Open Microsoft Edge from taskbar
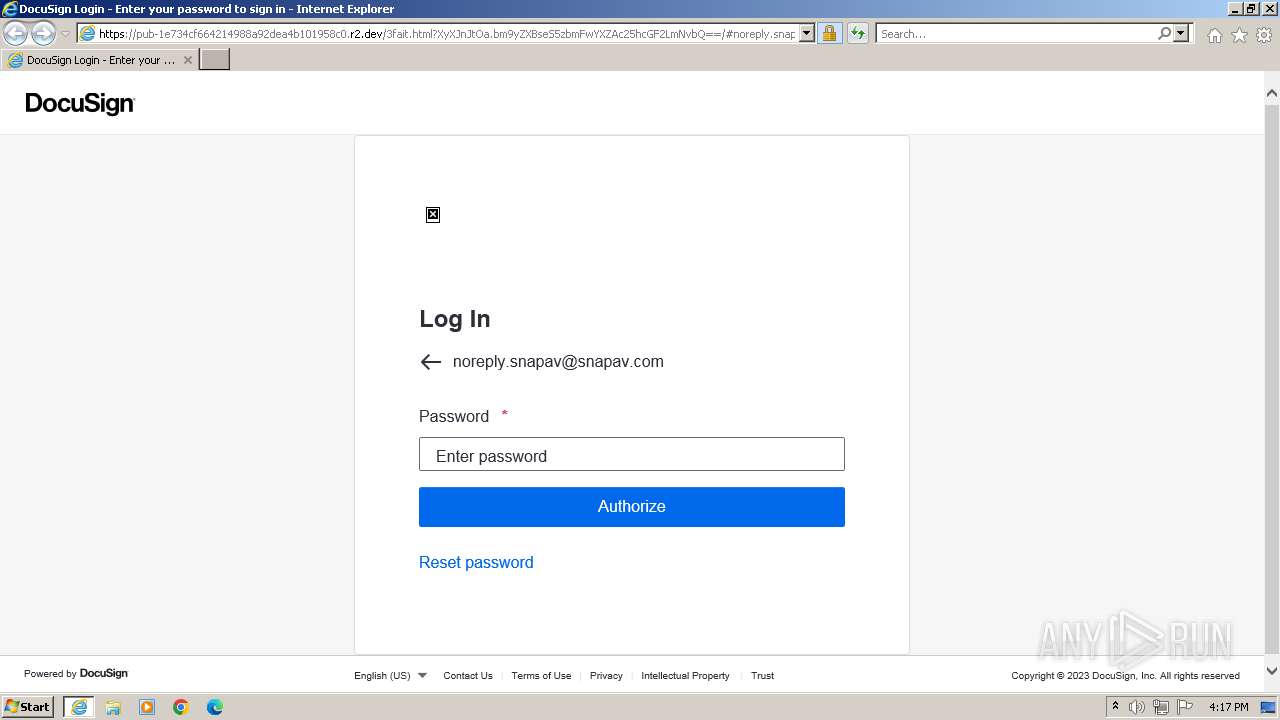The image size is (1280, 720). (215, 707)
